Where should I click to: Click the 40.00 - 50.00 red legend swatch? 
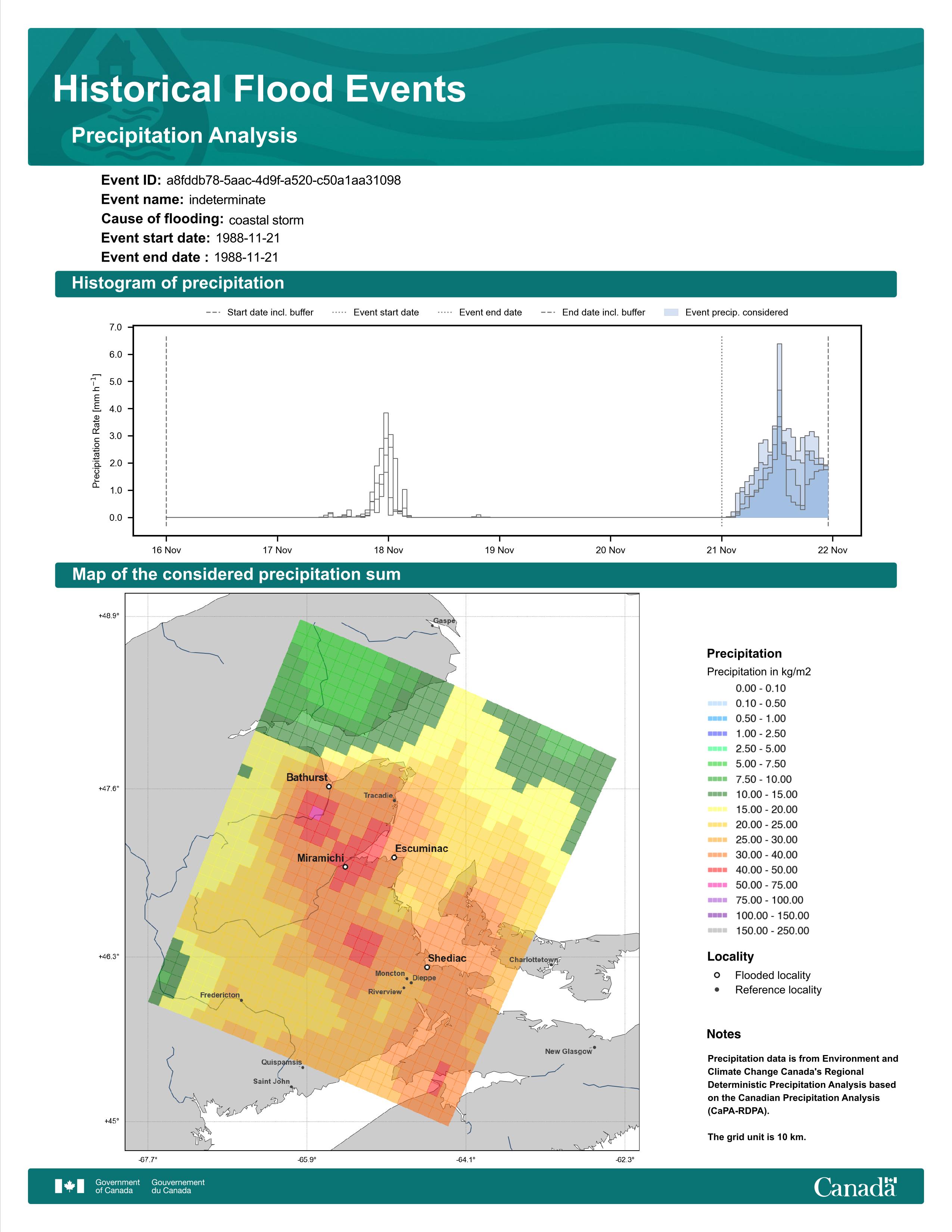[718, 870]
